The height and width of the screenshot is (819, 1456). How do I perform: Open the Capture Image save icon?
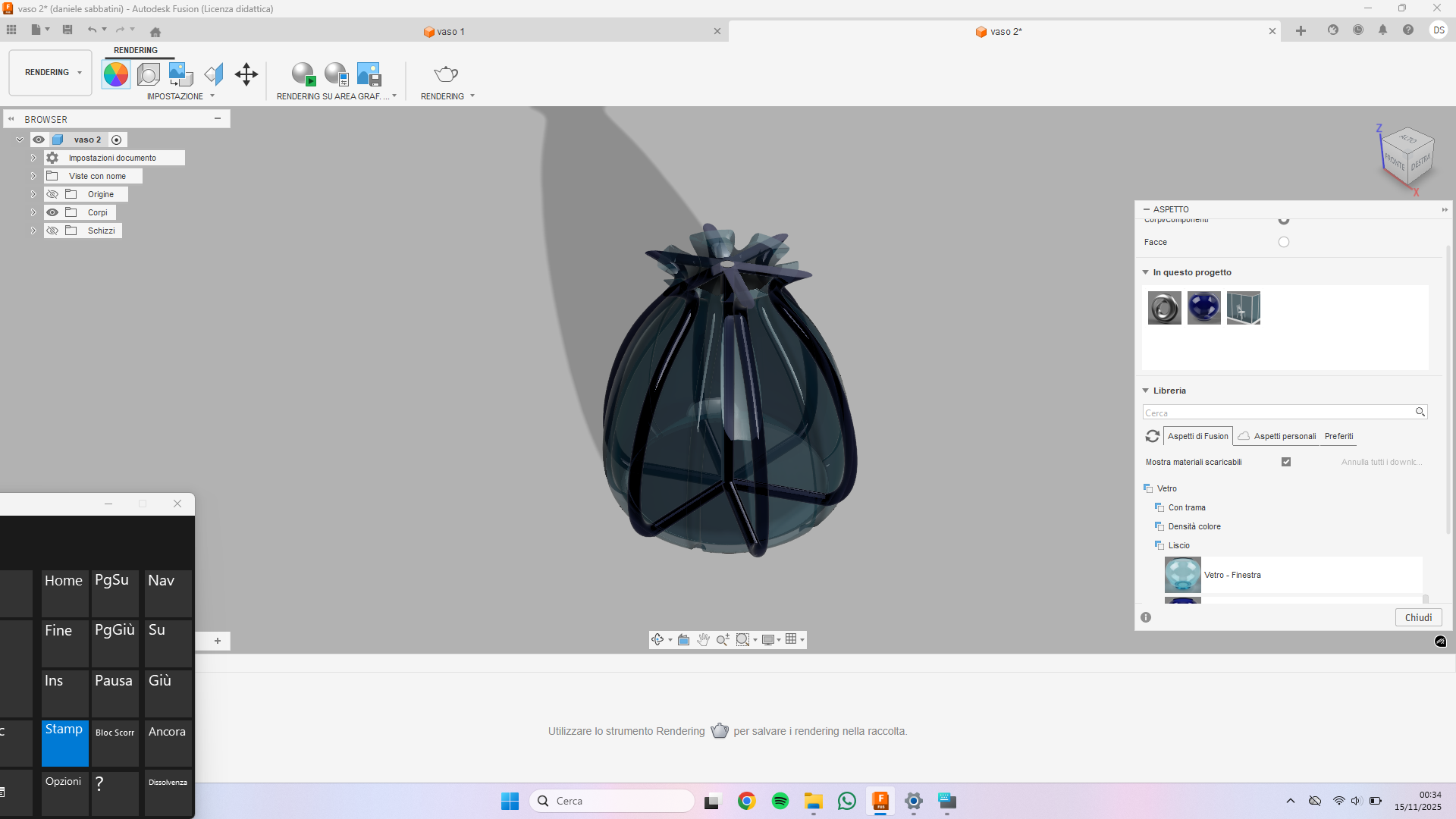369,74
